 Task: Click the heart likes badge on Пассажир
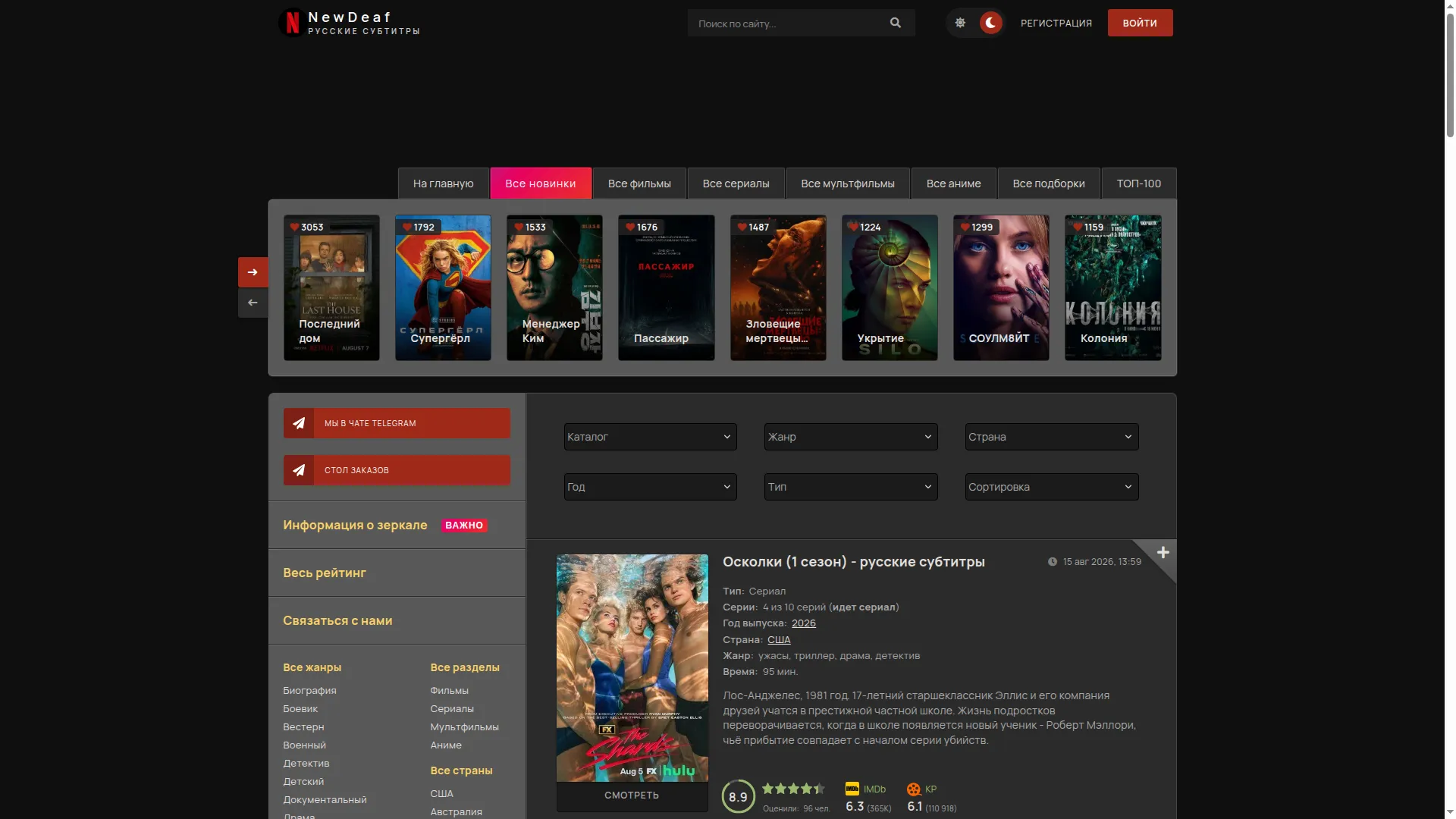coord(642,227)
